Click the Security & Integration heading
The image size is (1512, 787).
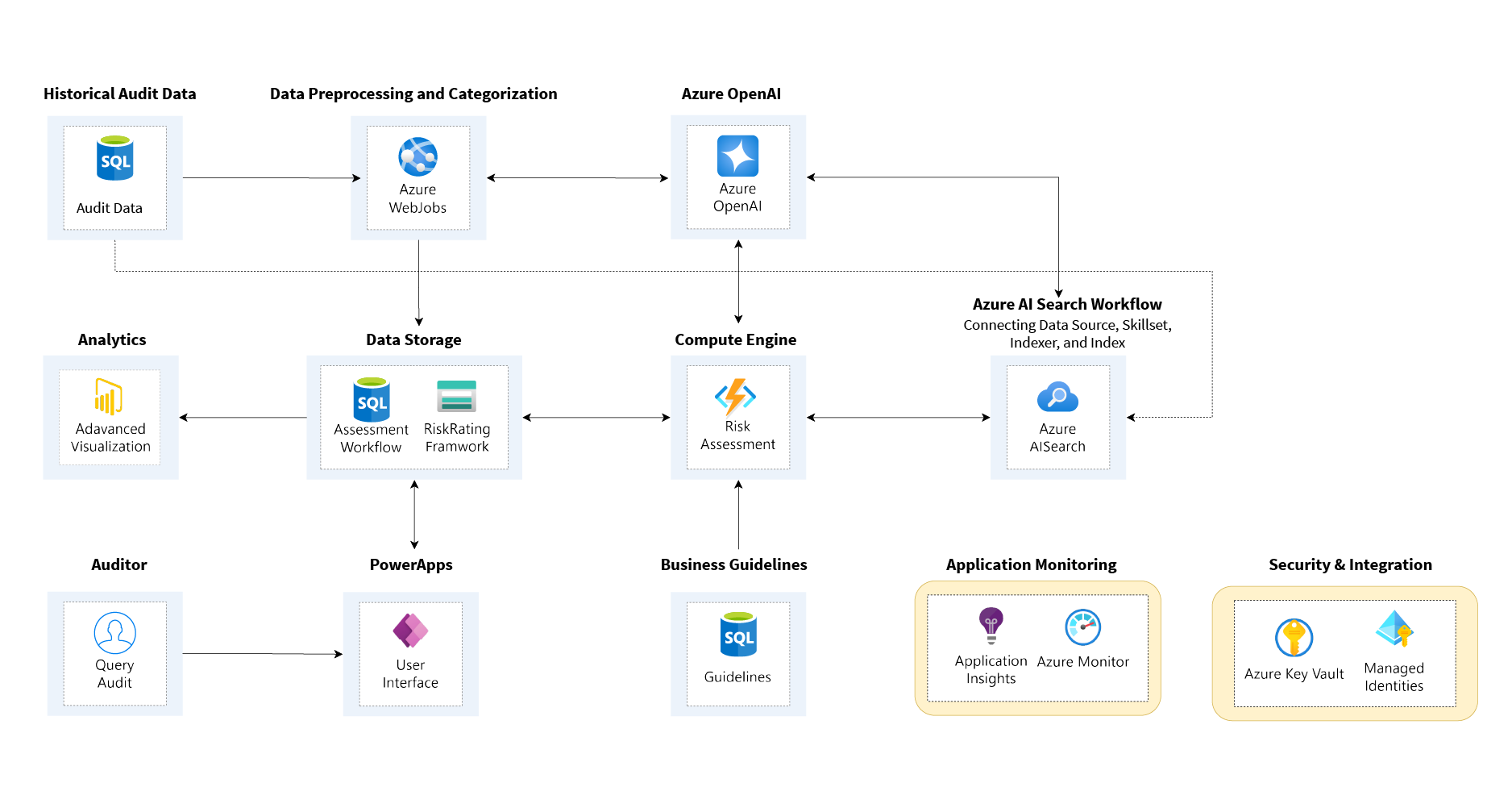point(1350,564)
